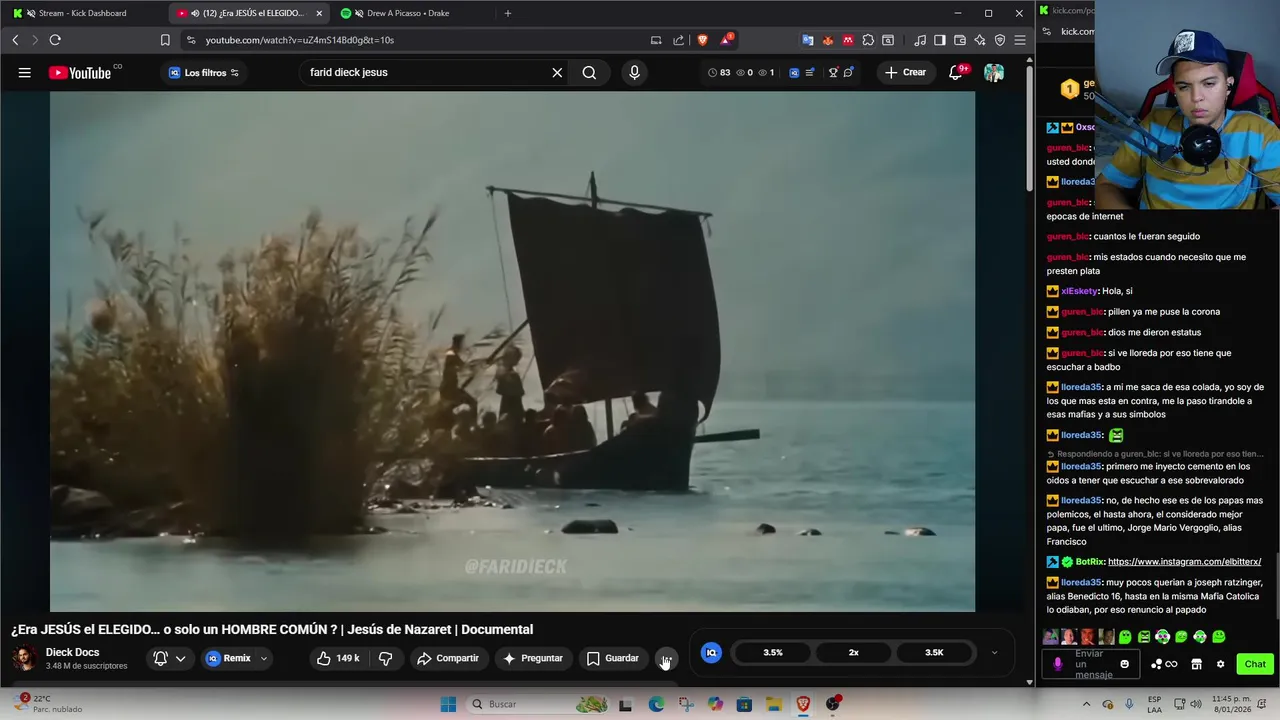Toggle Brave sidebar panel icon
This screenshot has height=720, width=1280.
pos(940,40)
